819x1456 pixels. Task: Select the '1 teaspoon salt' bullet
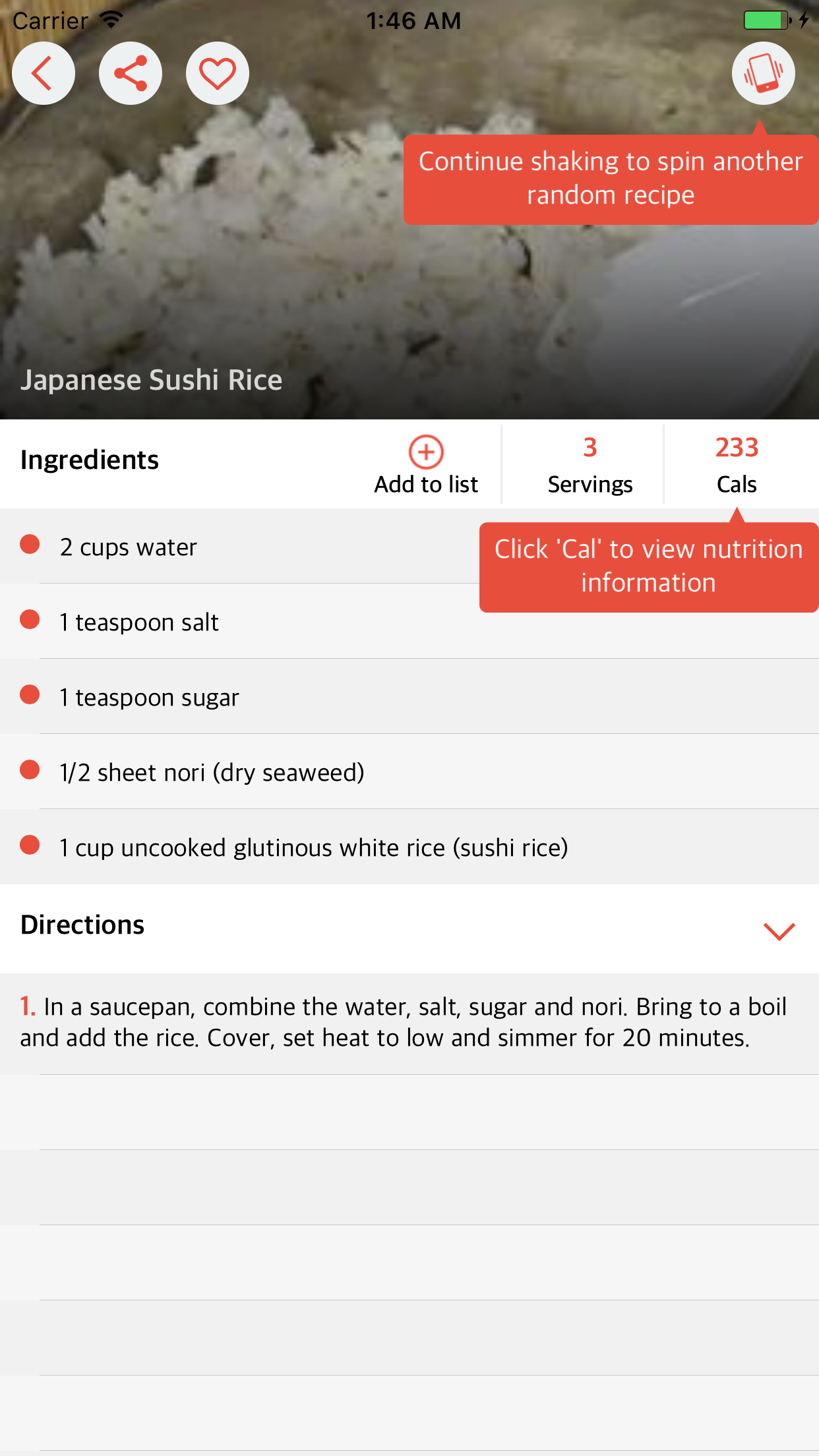(30, 620)
